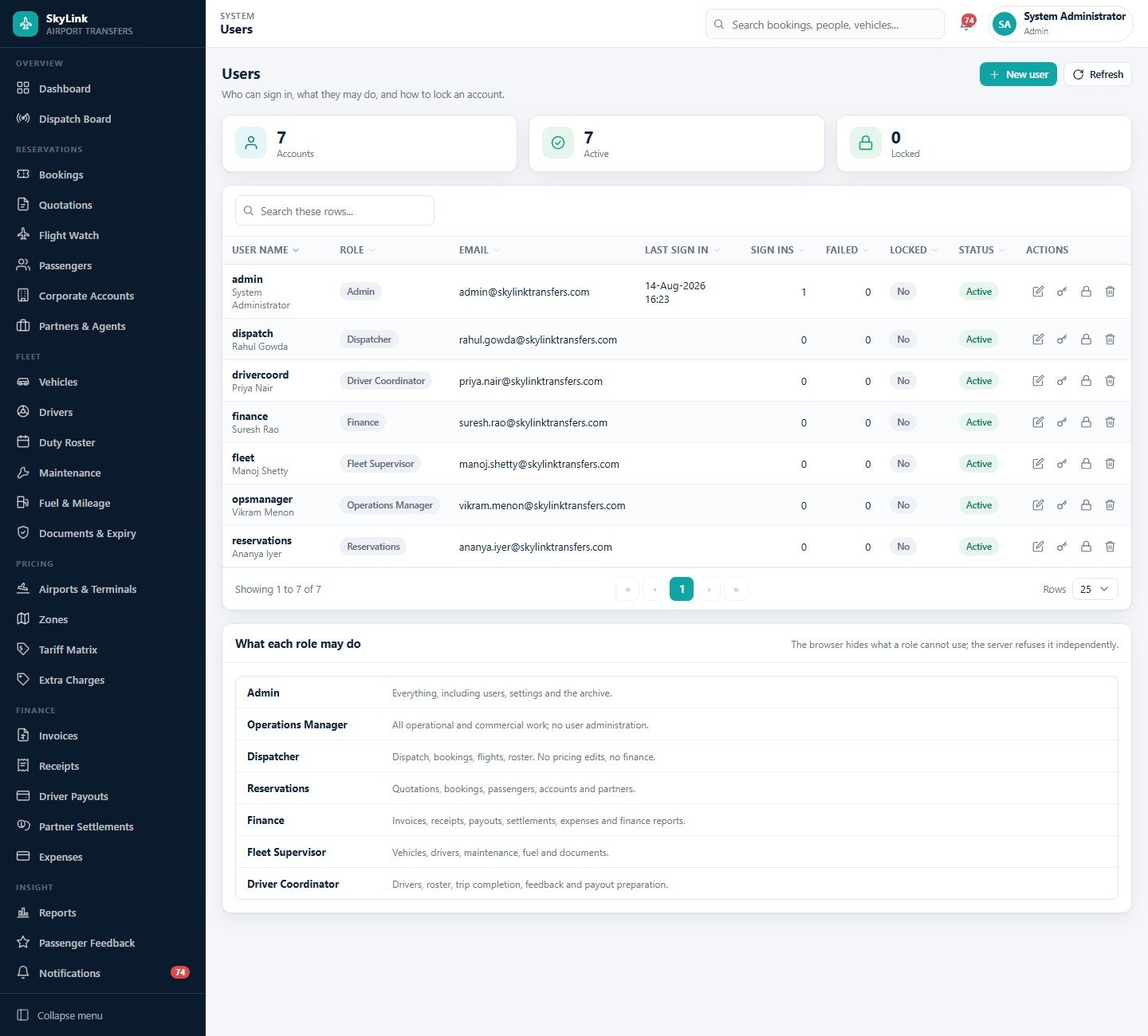Edit the fleet user row
This screenshot has width=1148, height=1036.
[x=1038, y=464]
